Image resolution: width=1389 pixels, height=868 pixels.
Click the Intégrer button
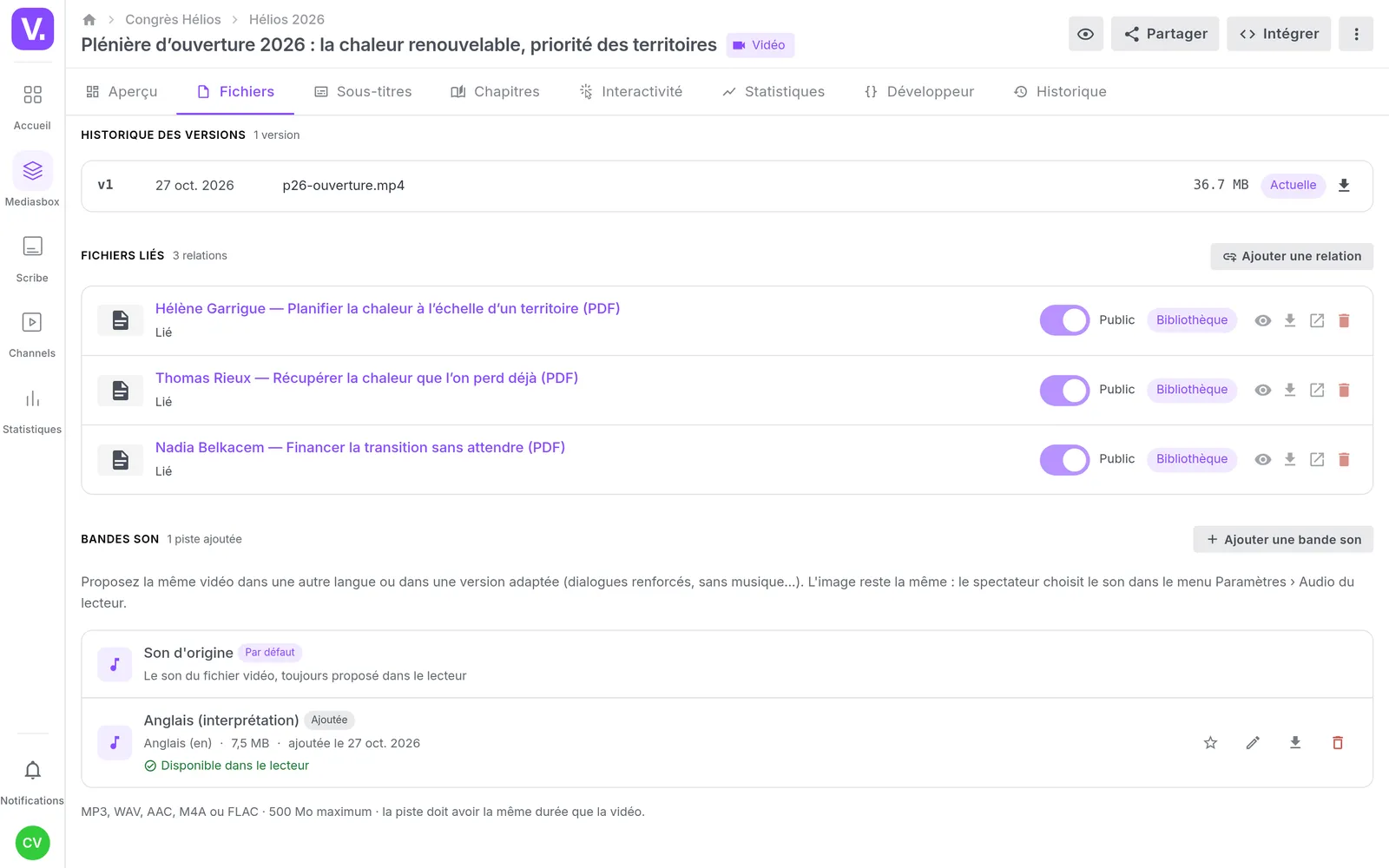(1279, 34)
